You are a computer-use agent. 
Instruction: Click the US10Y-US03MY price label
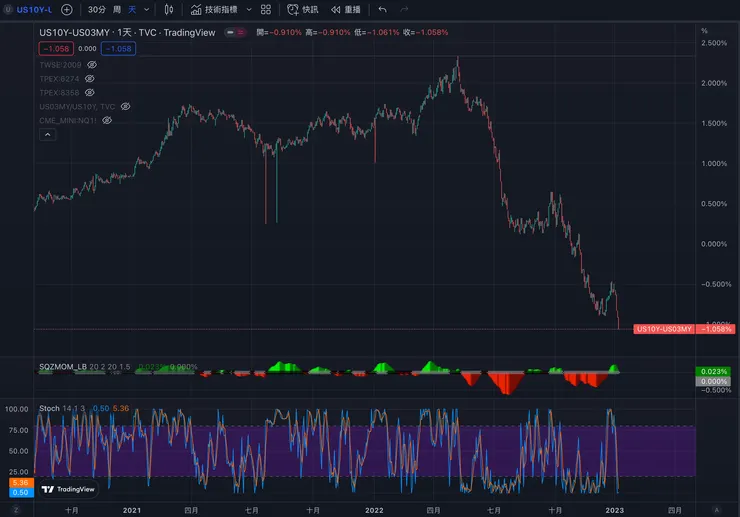664,329
